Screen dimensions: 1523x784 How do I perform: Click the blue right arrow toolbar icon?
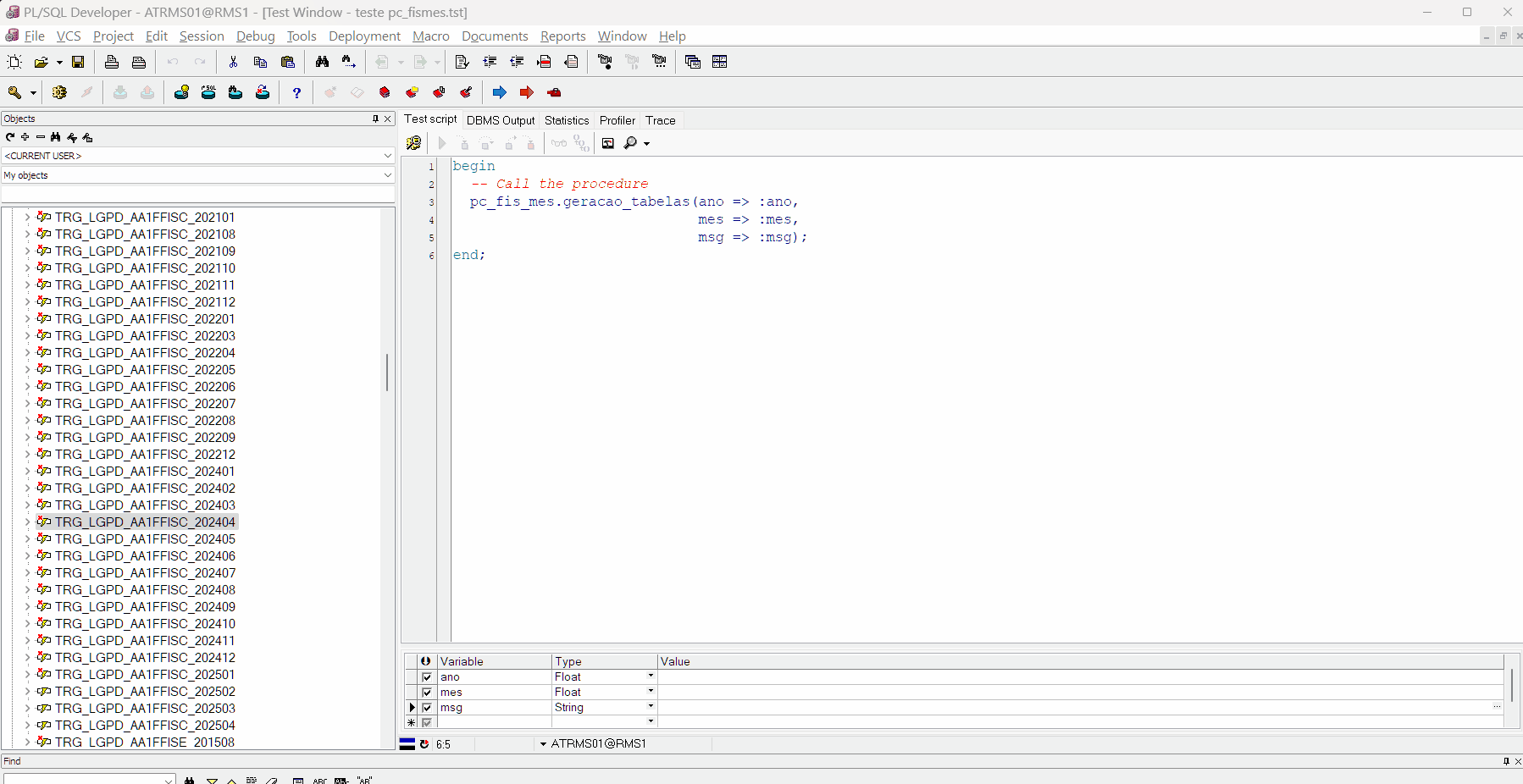[500, 92]
